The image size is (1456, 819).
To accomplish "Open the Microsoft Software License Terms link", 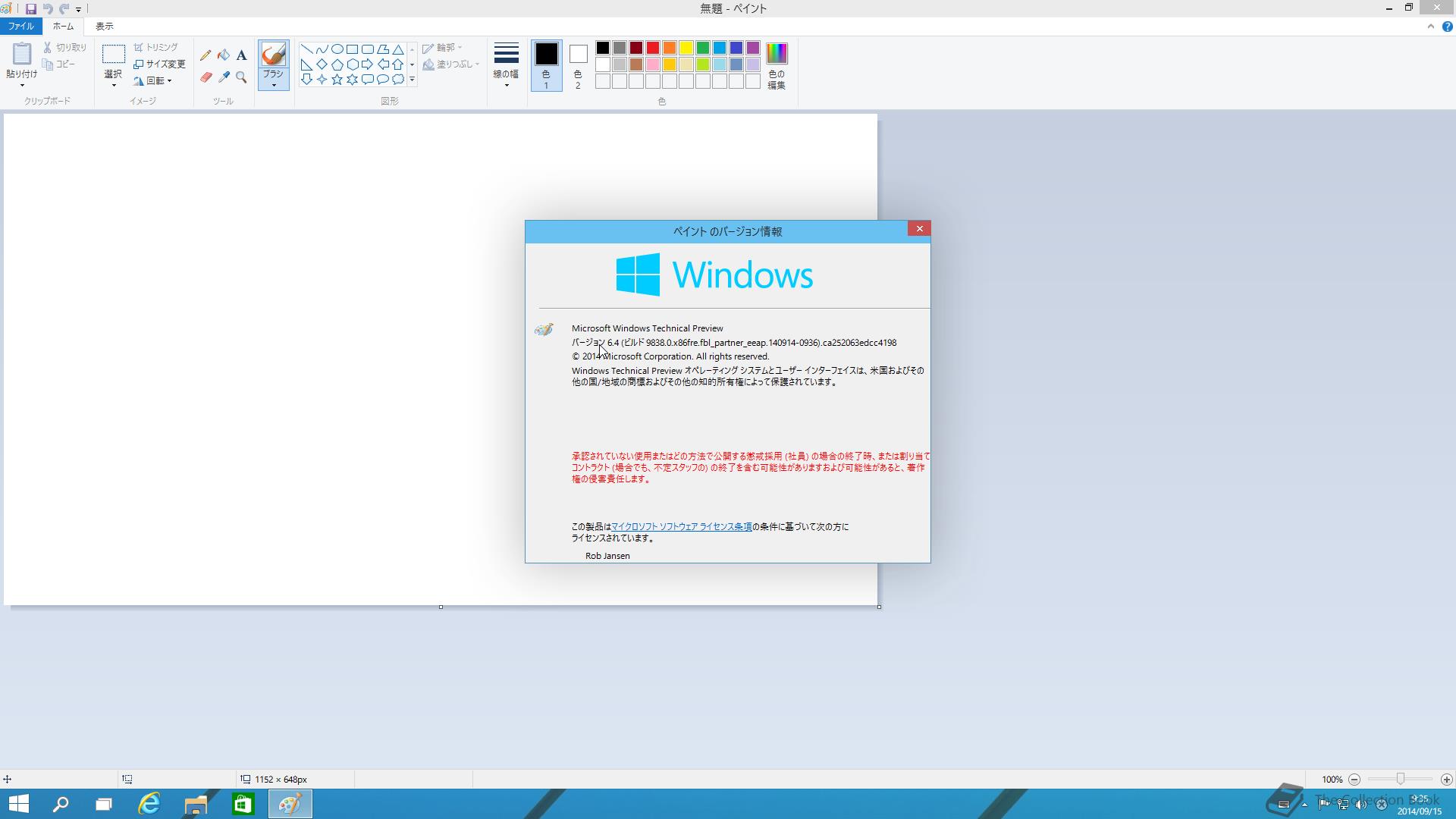I will [682, 526].
